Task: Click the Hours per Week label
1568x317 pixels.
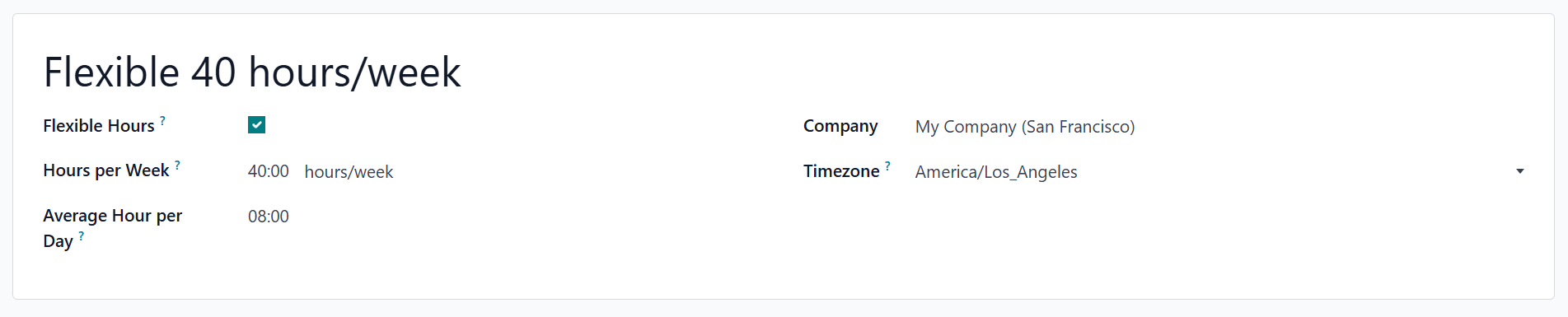Action: 106,170
